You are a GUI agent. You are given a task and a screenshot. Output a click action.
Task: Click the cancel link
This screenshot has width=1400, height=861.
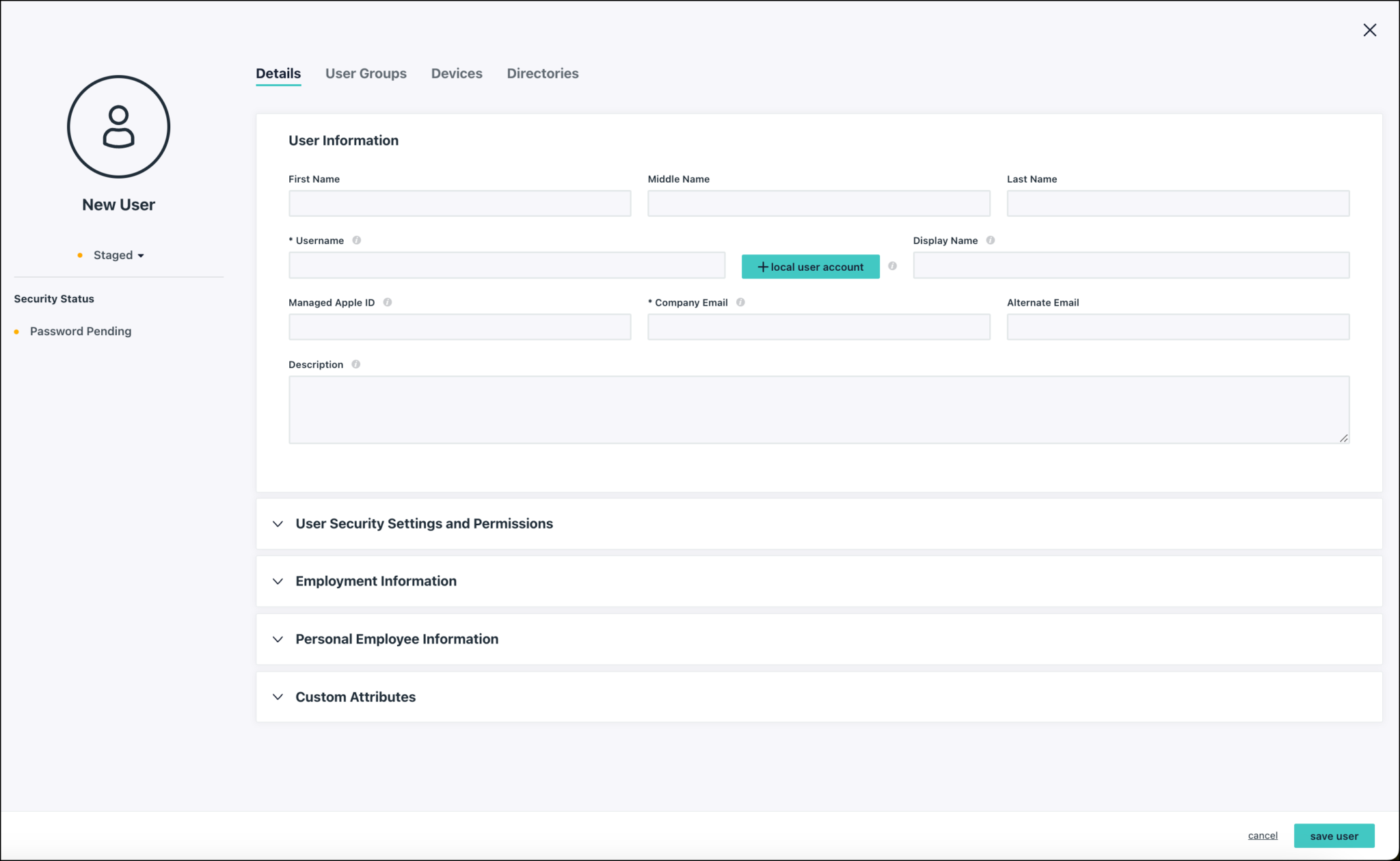tap(1262, 835)
